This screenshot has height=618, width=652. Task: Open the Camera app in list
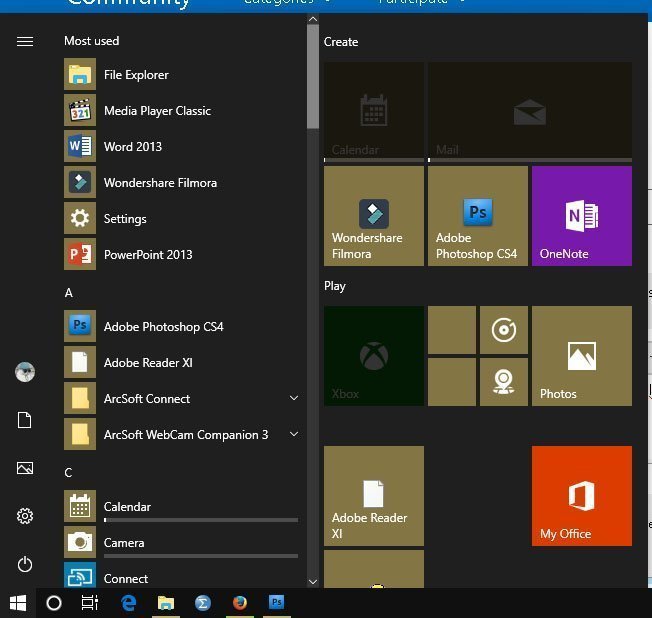(181, 543)
